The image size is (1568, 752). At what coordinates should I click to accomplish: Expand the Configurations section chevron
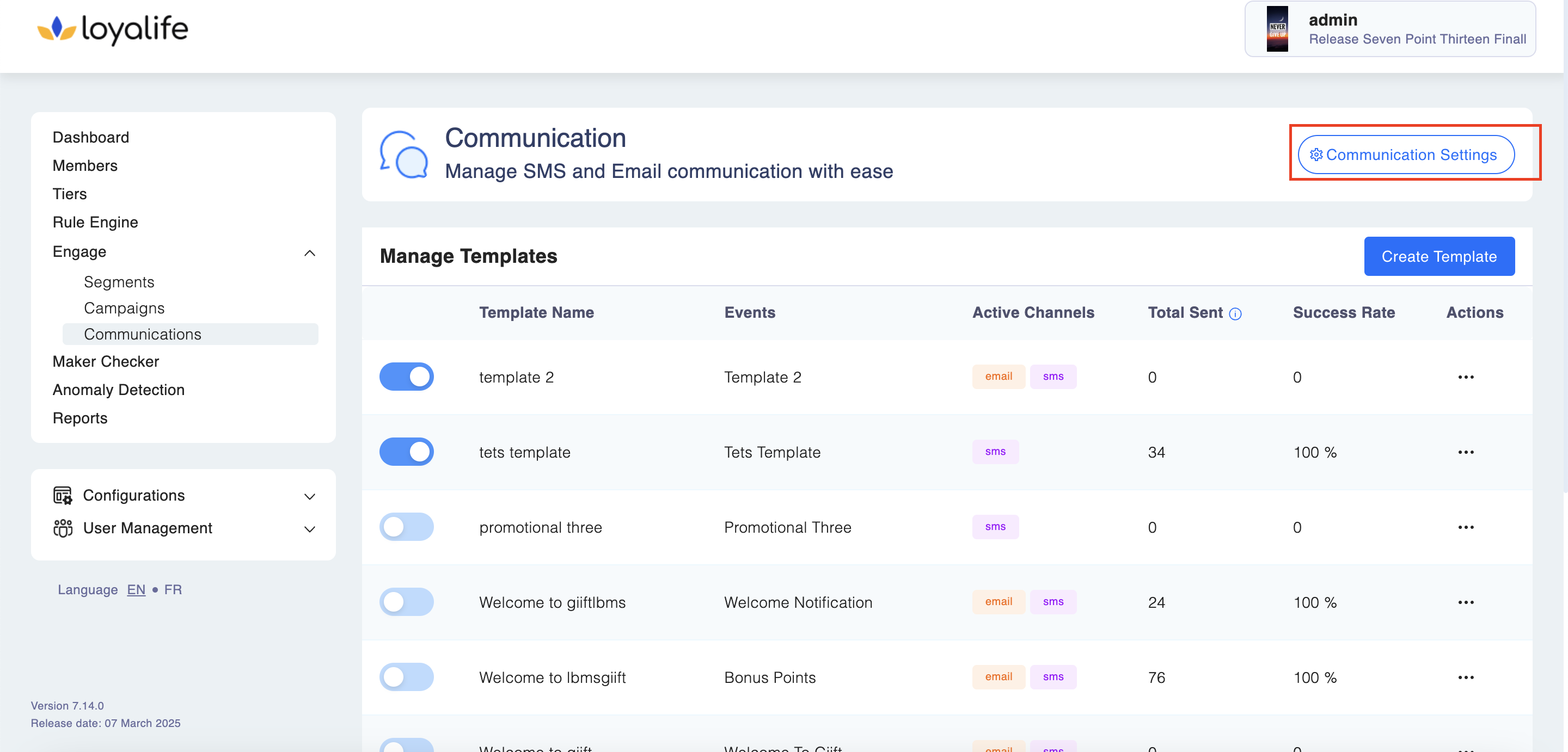pos(309,496)
